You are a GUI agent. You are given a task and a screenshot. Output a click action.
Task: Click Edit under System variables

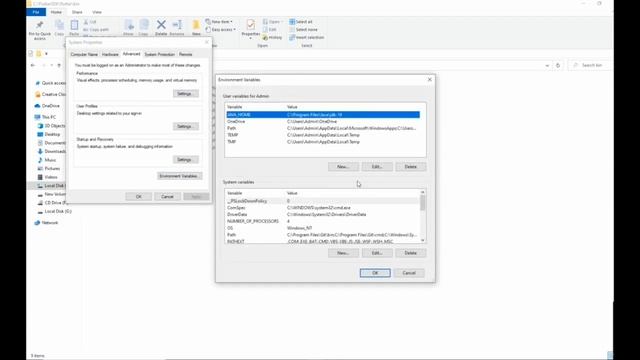[x=377, y=253]
